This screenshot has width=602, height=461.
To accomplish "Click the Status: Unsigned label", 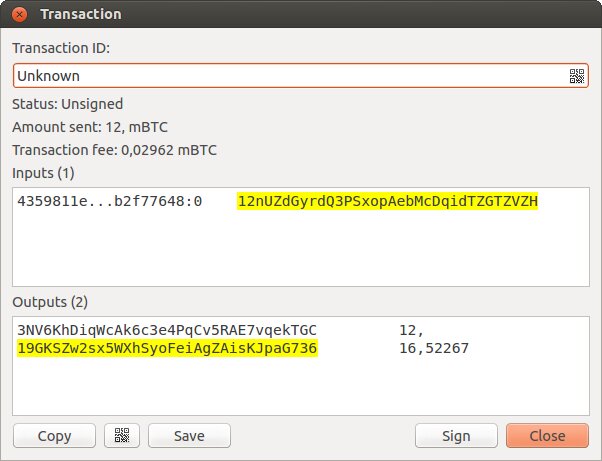I will 68,104.
